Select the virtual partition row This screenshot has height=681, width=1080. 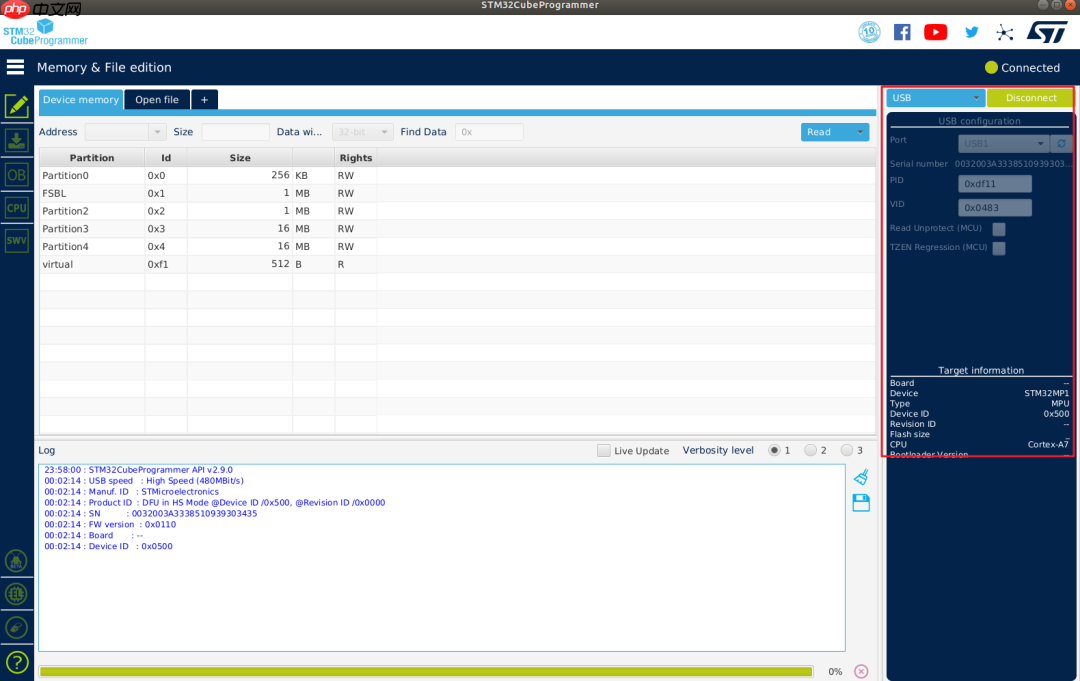[457, 264]
